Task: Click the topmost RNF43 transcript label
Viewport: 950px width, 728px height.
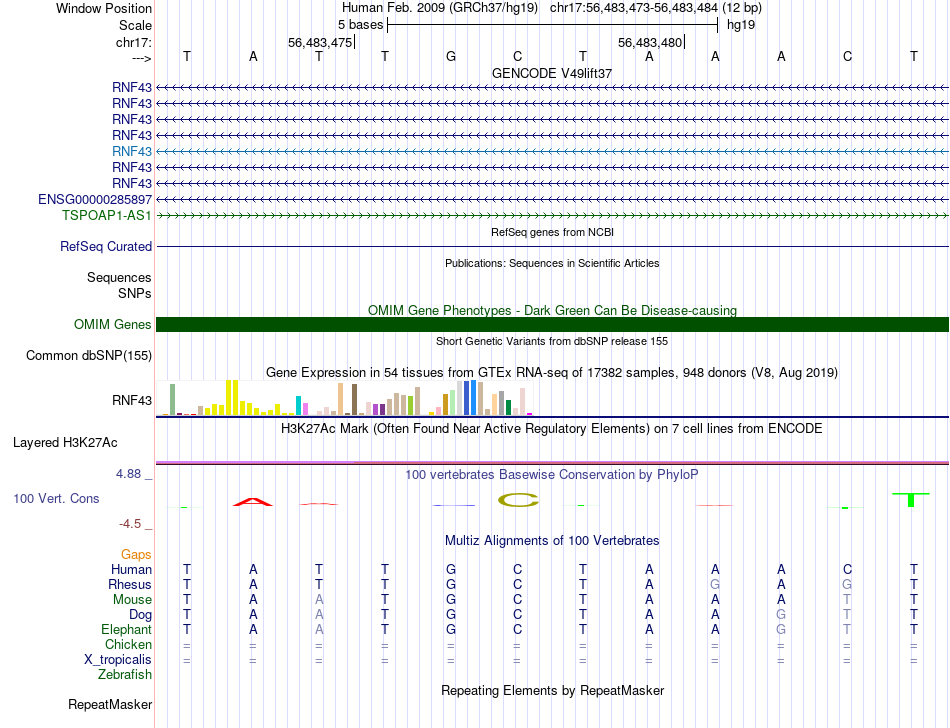Action: [132, 87]
